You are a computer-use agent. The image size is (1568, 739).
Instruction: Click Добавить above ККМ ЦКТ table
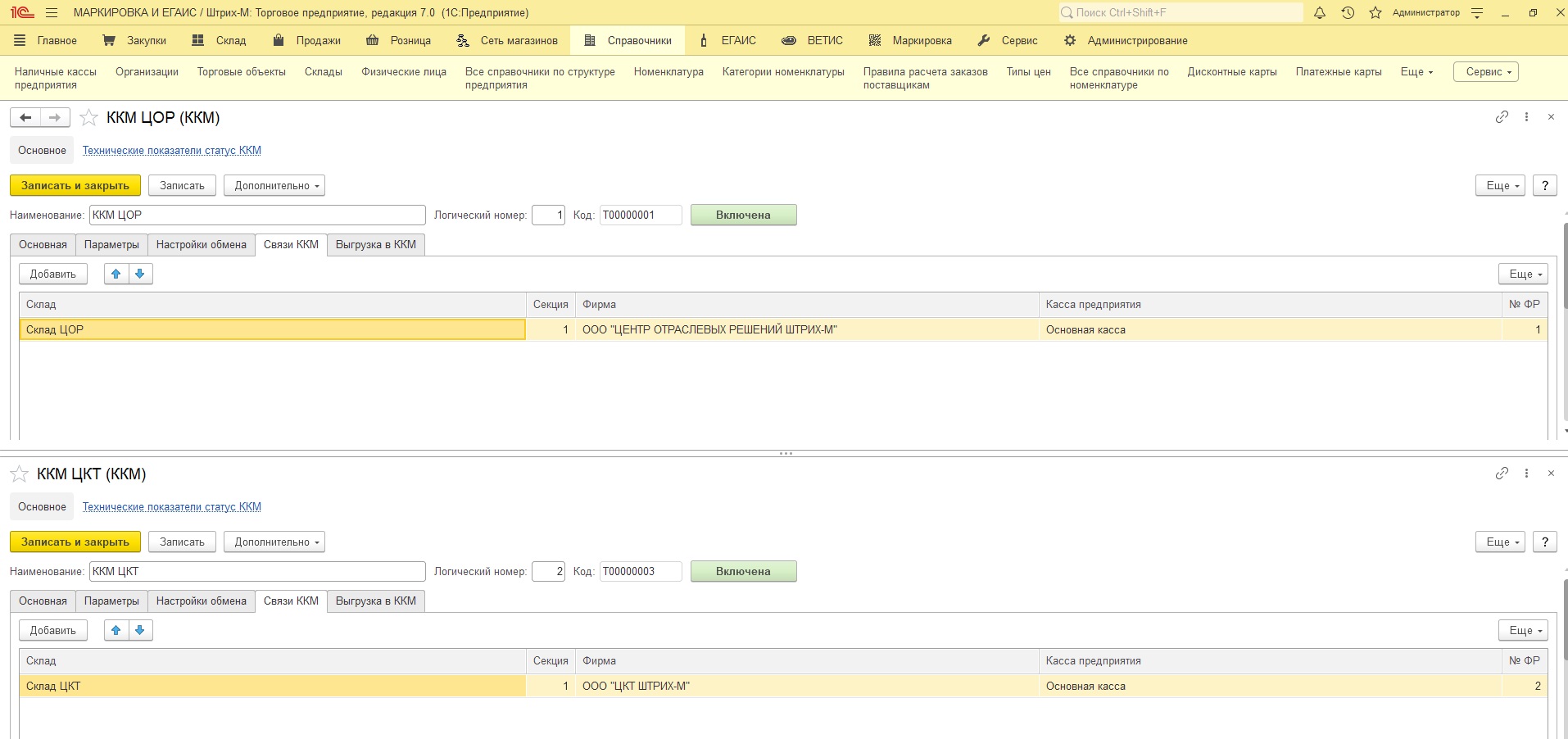[53, 631]
